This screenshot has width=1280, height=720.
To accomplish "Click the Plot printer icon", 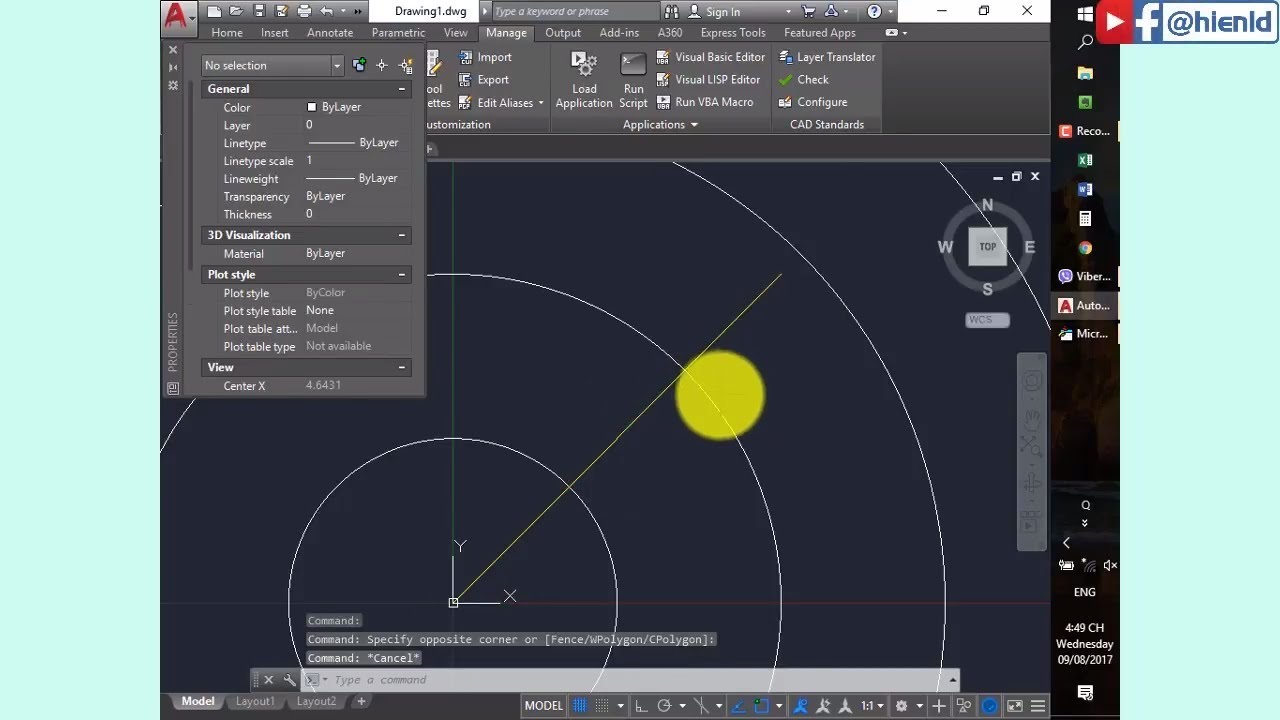I will [x=305, y=11].
